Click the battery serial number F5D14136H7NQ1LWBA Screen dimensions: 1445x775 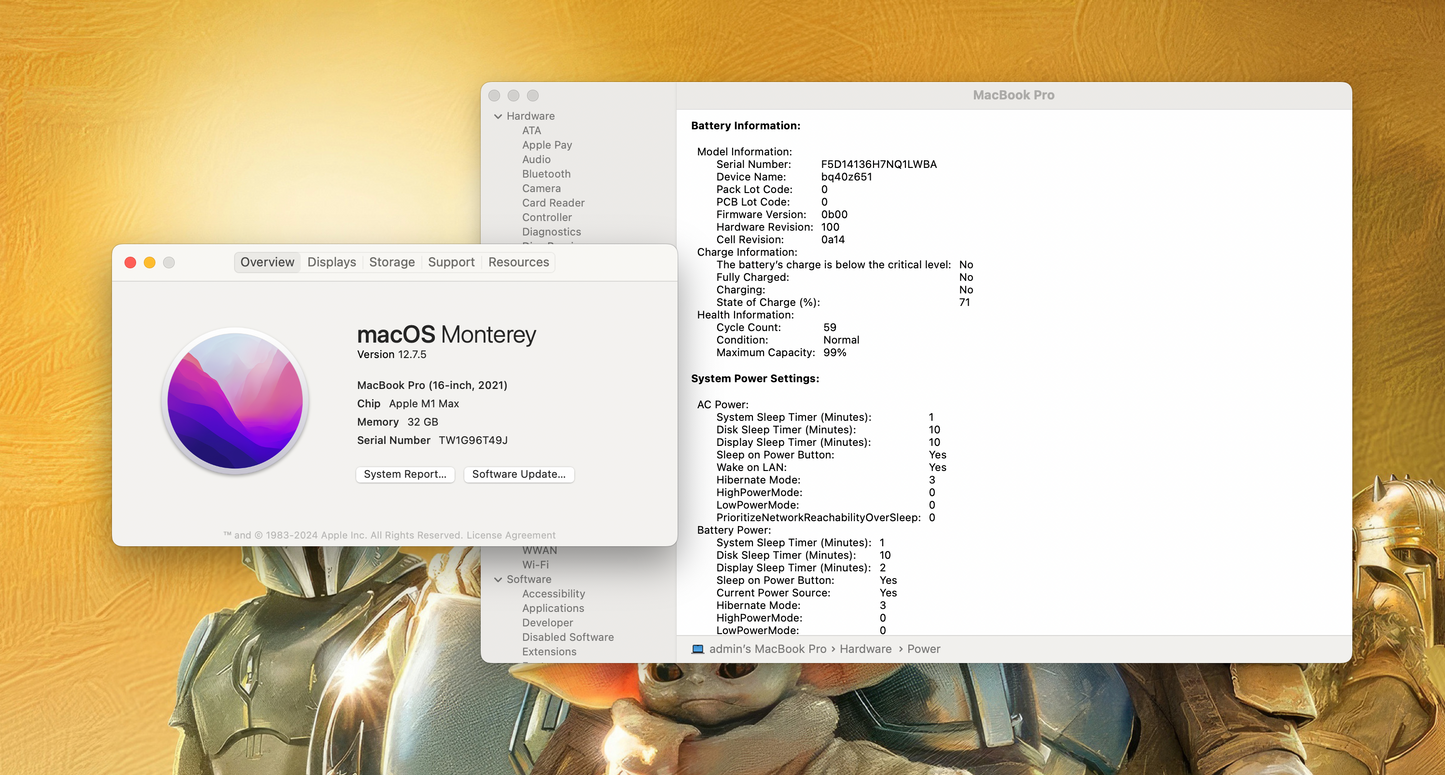(x=879, y=164)
